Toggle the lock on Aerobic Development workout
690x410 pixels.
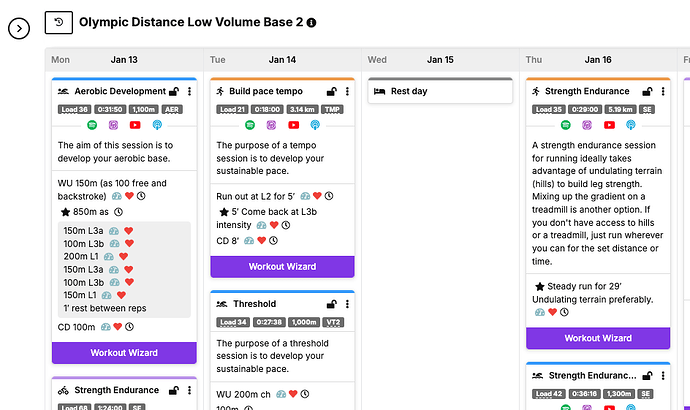coord(174,91)
